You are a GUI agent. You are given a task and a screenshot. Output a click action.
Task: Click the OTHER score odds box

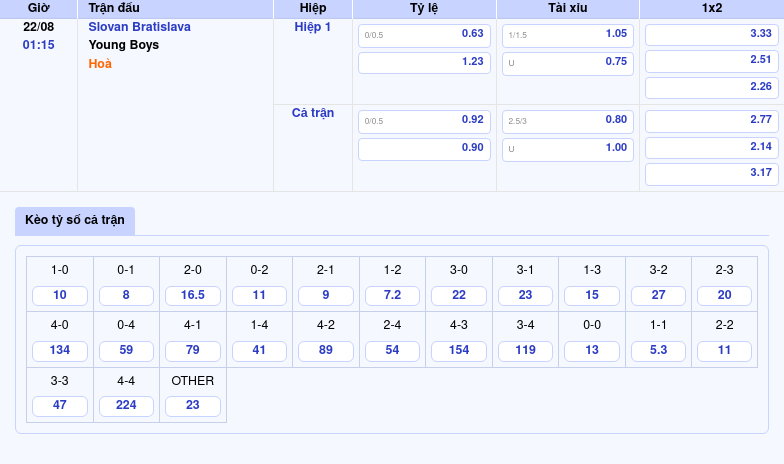(x=193, y=406)
